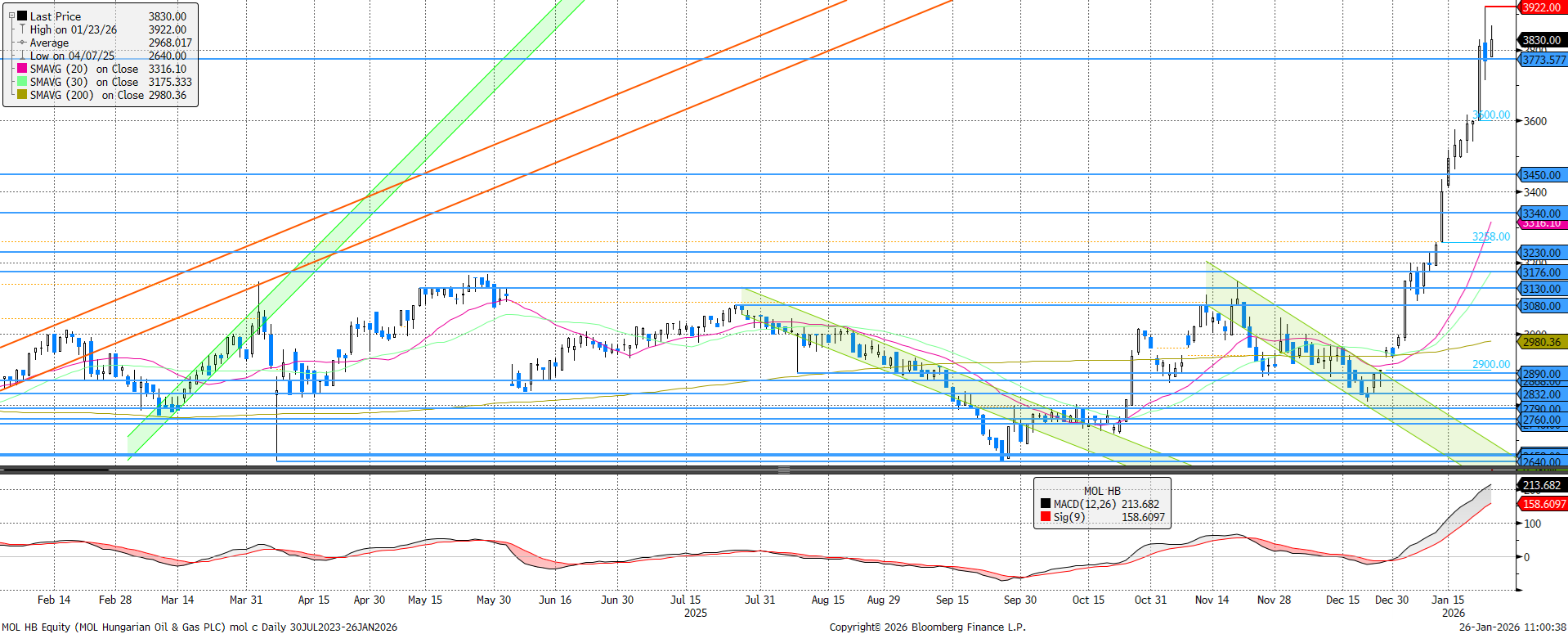The image size is (1568, 634).
Task: Click the 3600.00 annotation label on chart
Action: [1491, 115]
